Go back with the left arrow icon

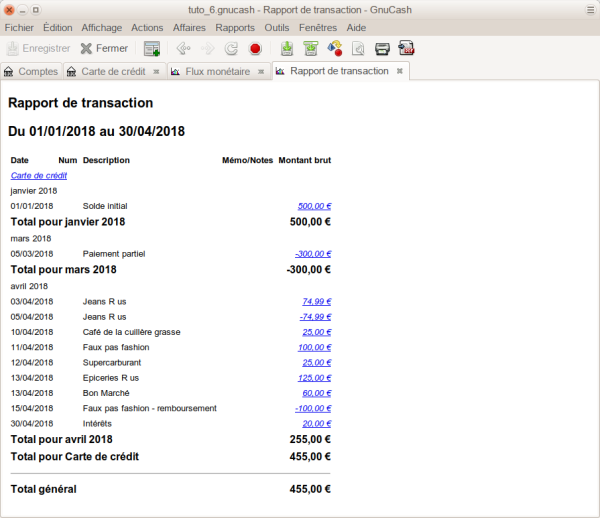tap(184, 49)
